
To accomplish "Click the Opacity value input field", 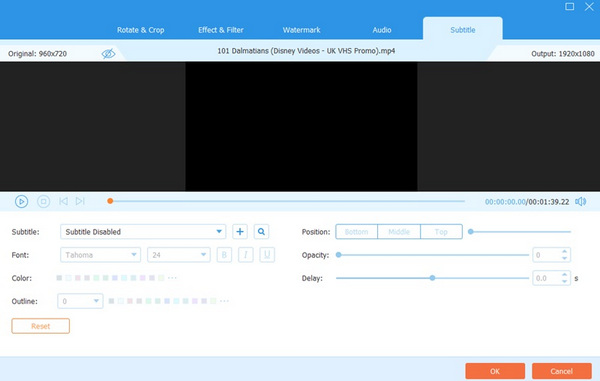I will point(546,255).
